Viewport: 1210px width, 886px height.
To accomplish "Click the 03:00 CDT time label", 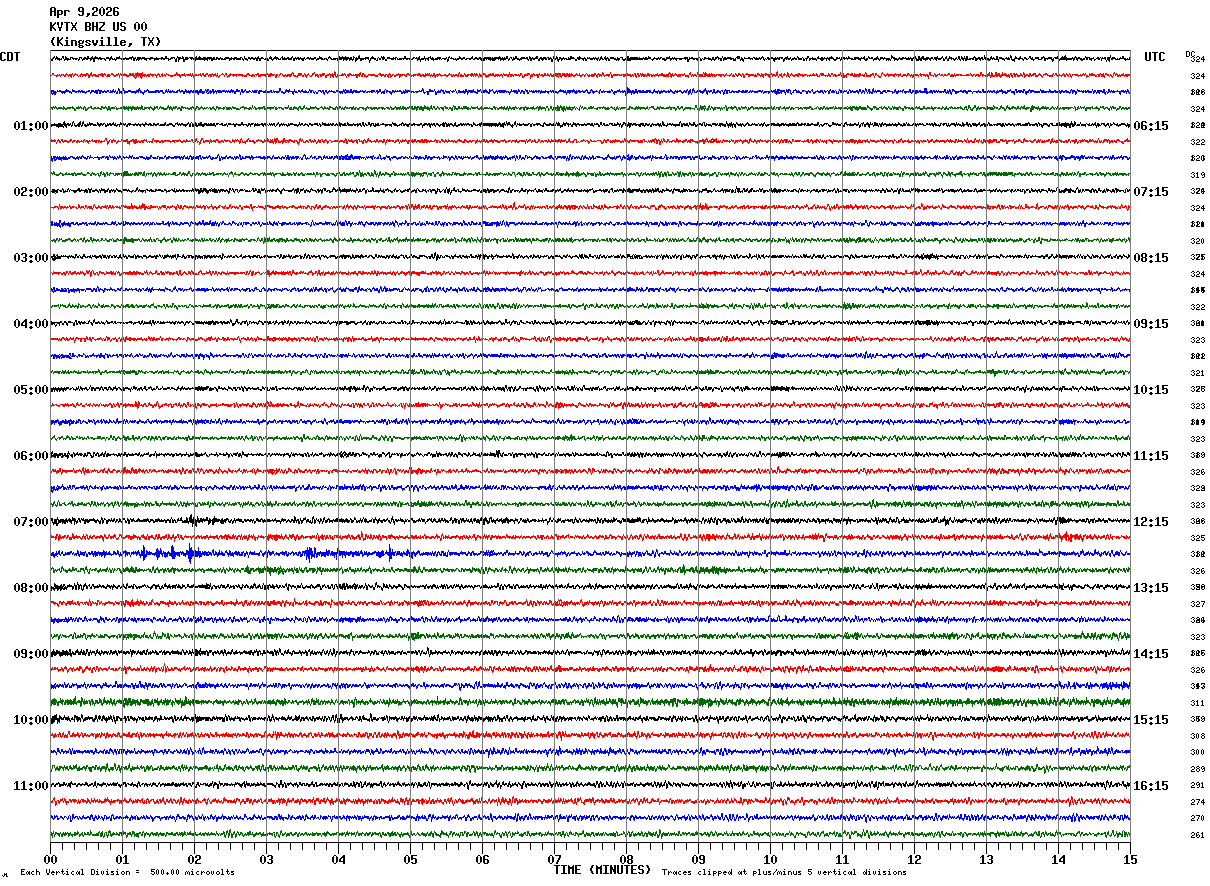I will coord(31,258).
